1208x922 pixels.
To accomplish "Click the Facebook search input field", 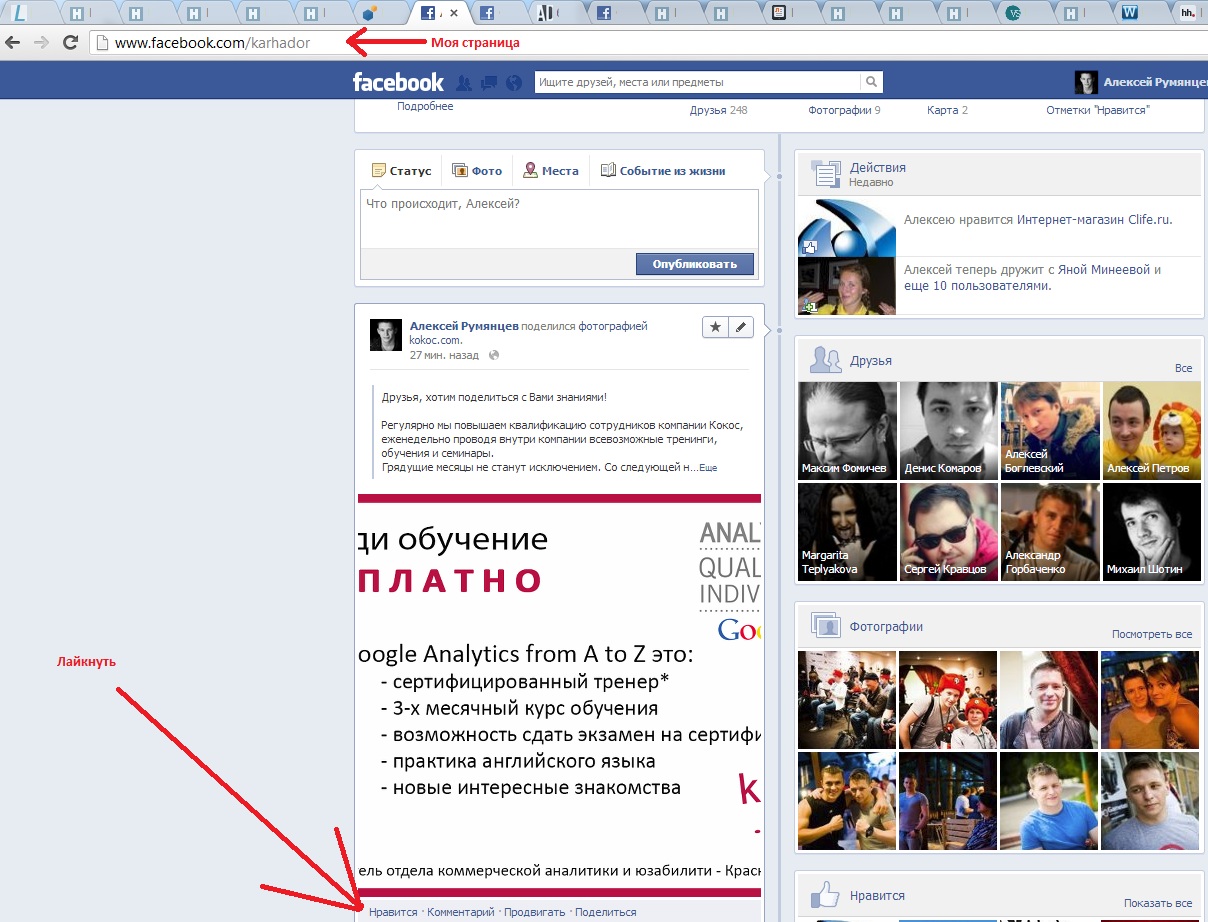I will [697, 82].
